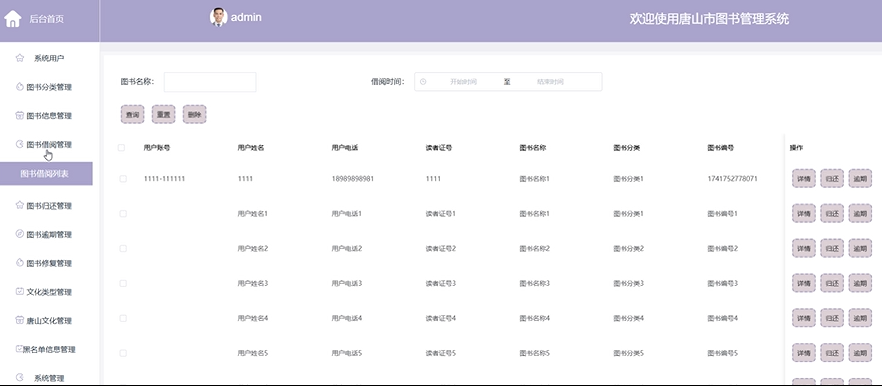Toggle the select-all checkbox in table header
This screenshot has height=386, width=882.
click(122, 148)
